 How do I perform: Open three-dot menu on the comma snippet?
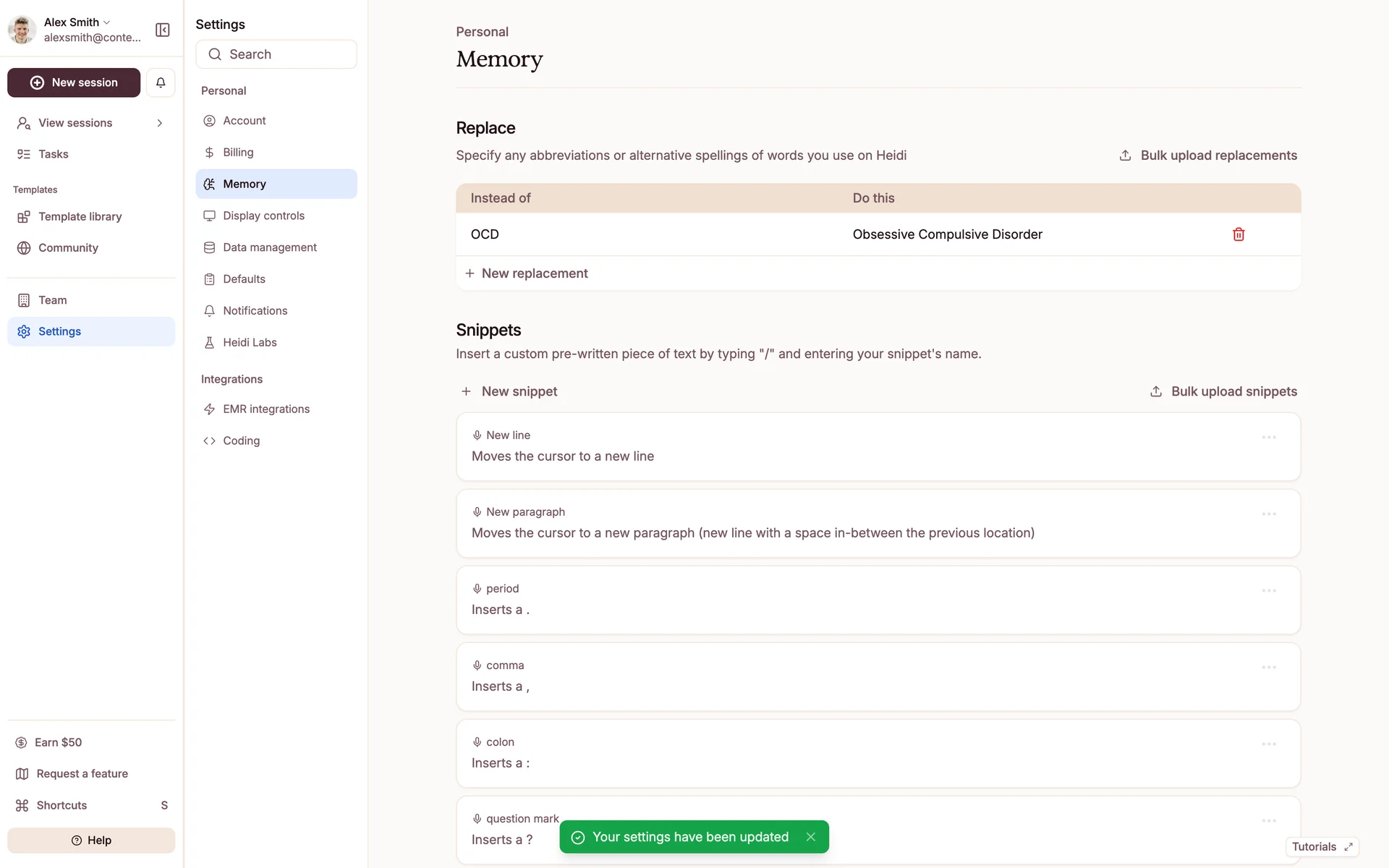(1269, 668)
